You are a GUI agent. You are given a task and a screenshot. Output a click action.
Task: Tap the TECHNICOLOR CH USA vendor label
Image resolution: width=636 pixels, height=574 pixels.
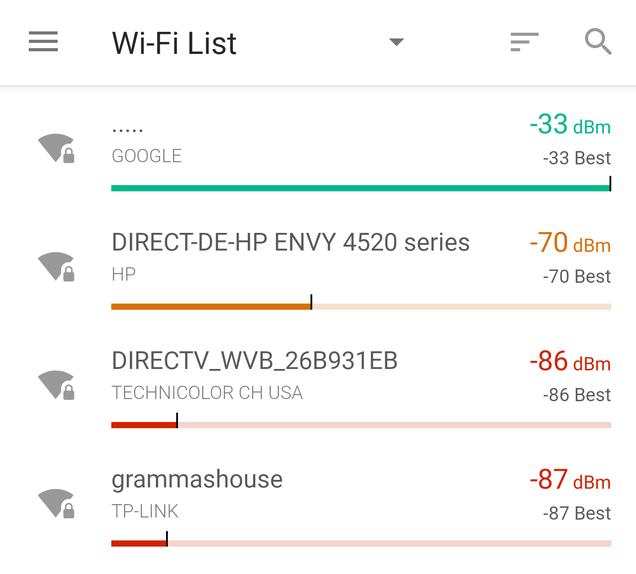click(207, 393)
